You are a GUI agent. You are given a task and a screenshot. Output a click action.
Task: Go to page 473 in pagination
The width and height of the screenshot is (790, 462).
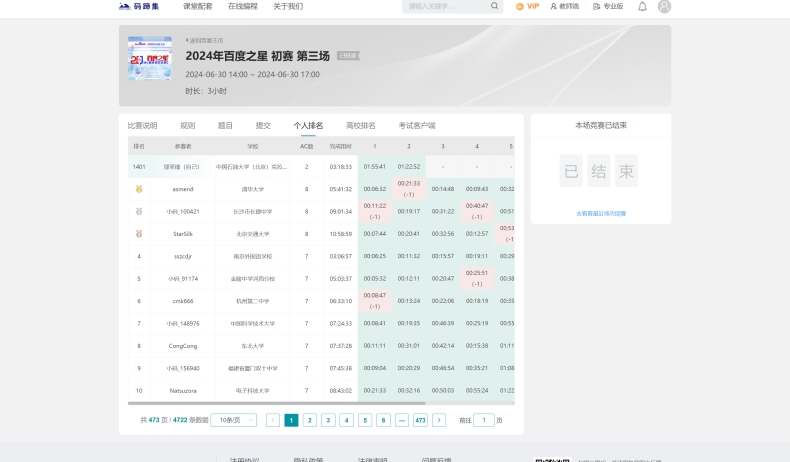click(420, 420)
